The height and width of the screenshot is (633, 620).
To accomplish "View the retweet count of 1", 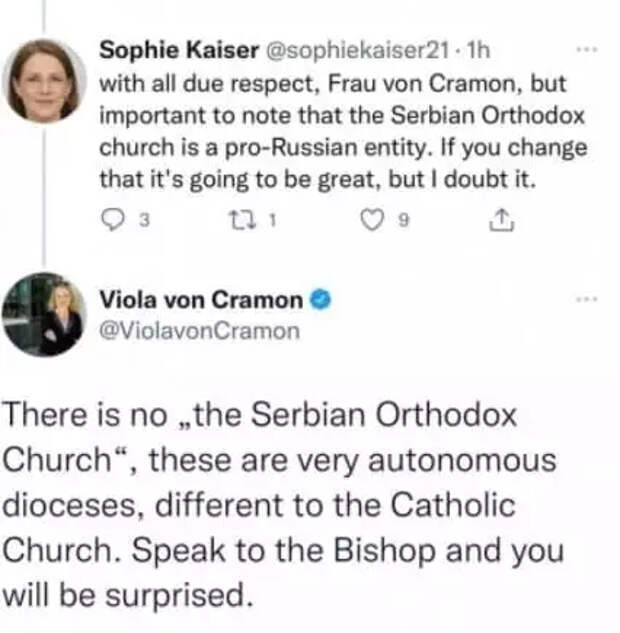I will pyautogui.click(x=272, y=220).
